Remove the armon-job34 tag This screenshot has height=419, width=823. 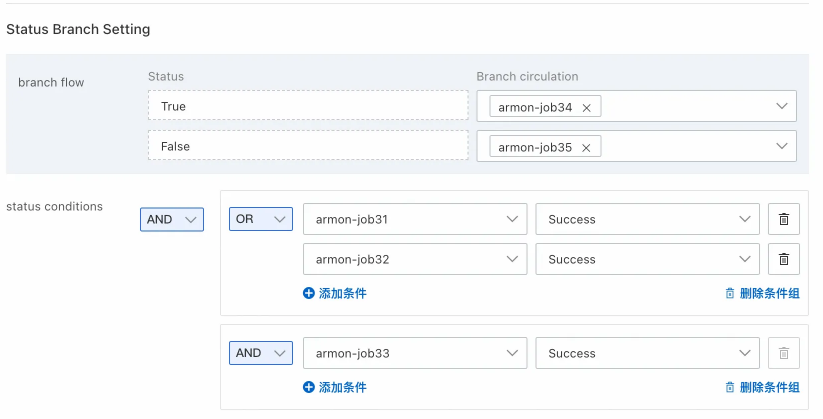[x=586, y=107]
